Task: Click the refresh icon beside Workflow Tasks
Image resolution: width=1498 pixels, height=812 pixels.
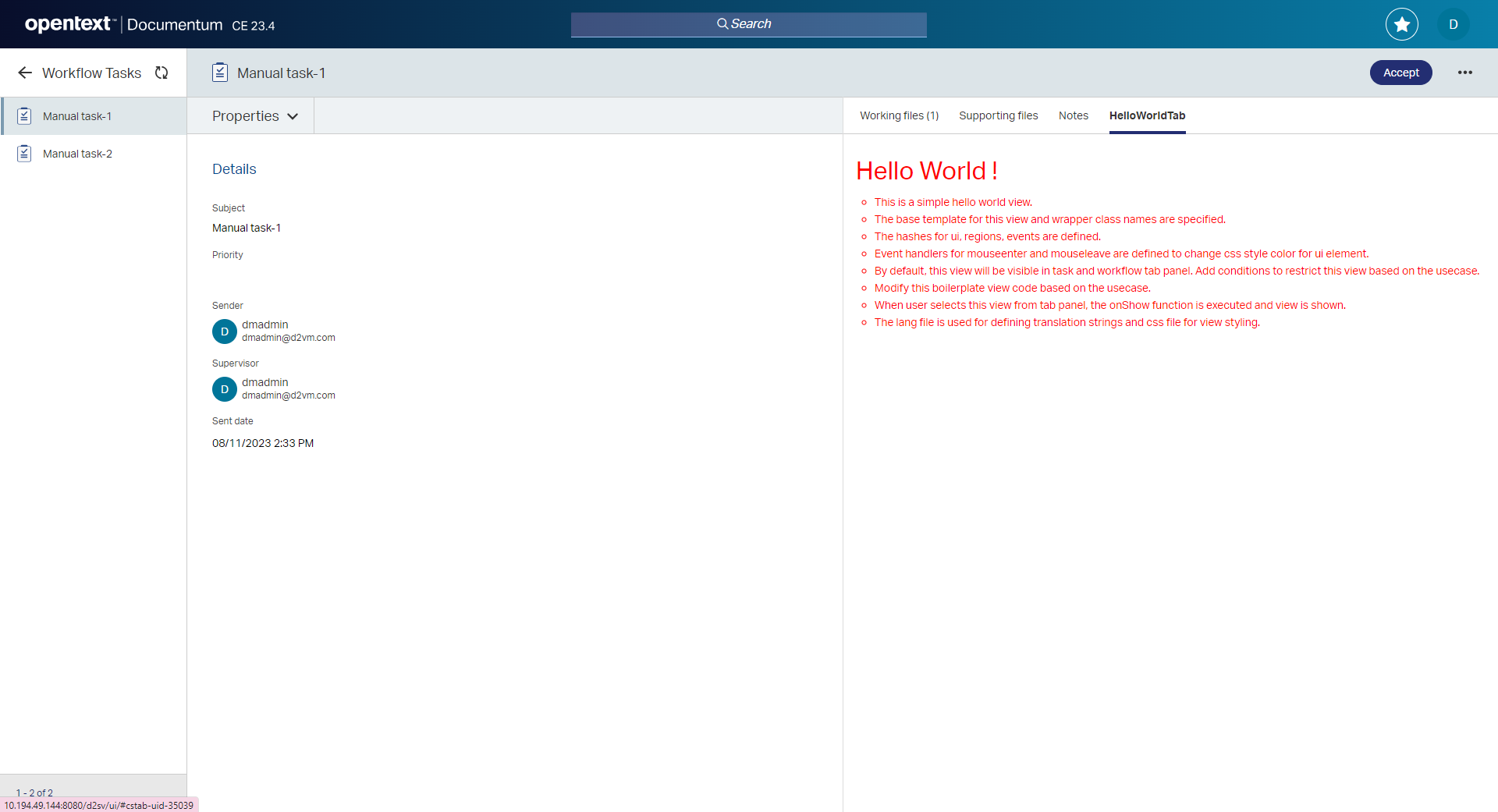Action: 162,73
